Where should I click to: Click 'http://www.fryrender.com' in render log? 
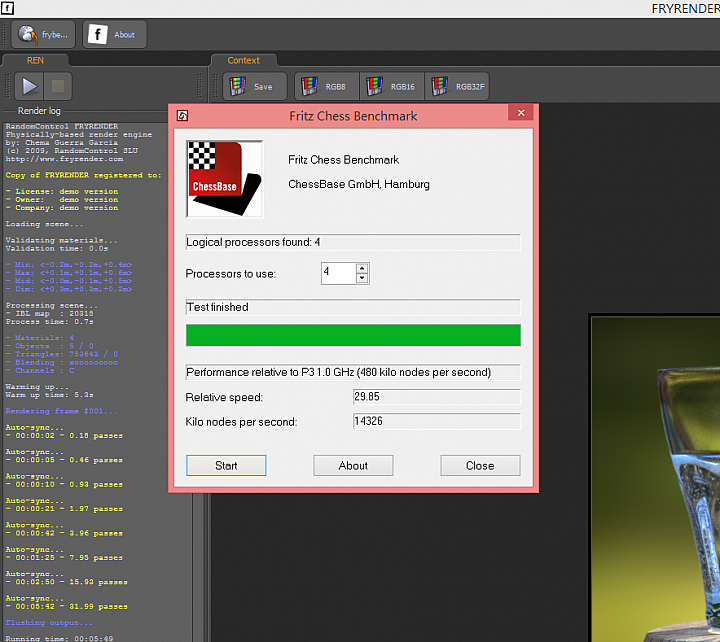tap(64, 159)
